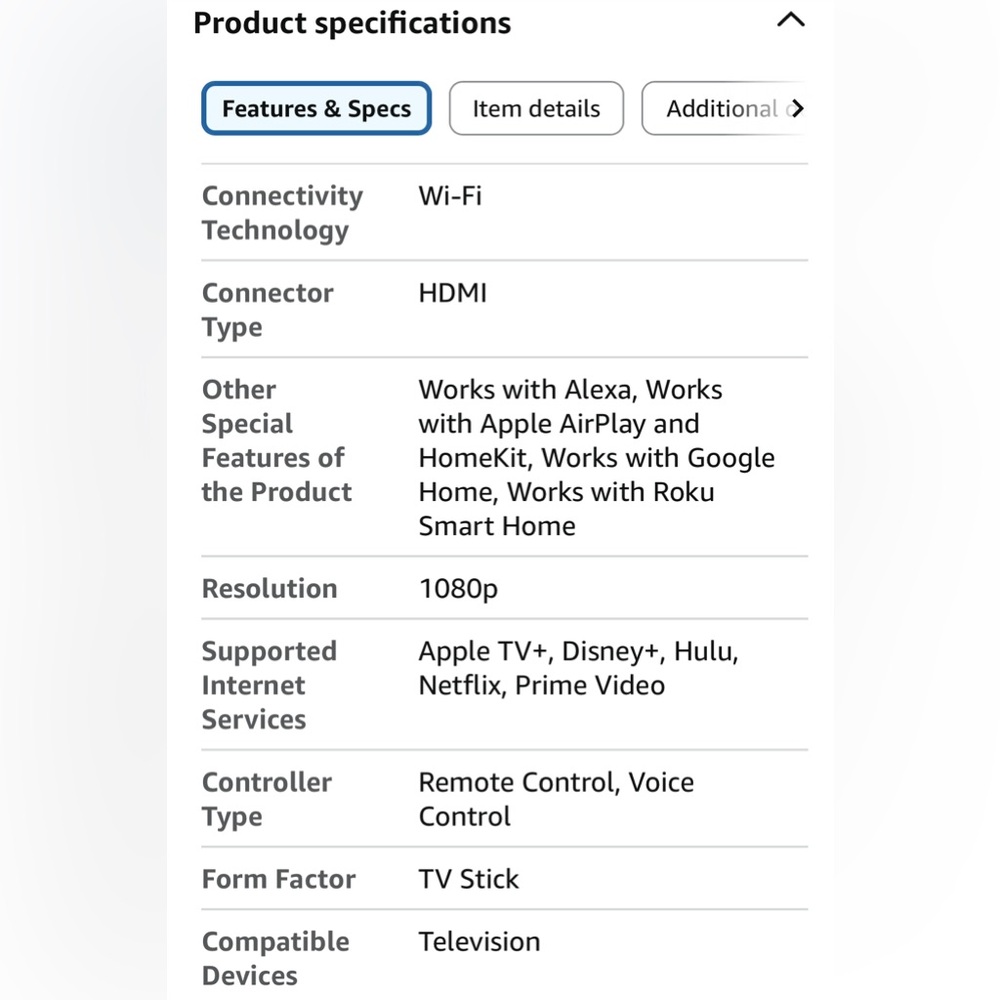Screen dimensions: 1000x1000
Task: Click the Product specifications heading
Action: click(352, 23)
